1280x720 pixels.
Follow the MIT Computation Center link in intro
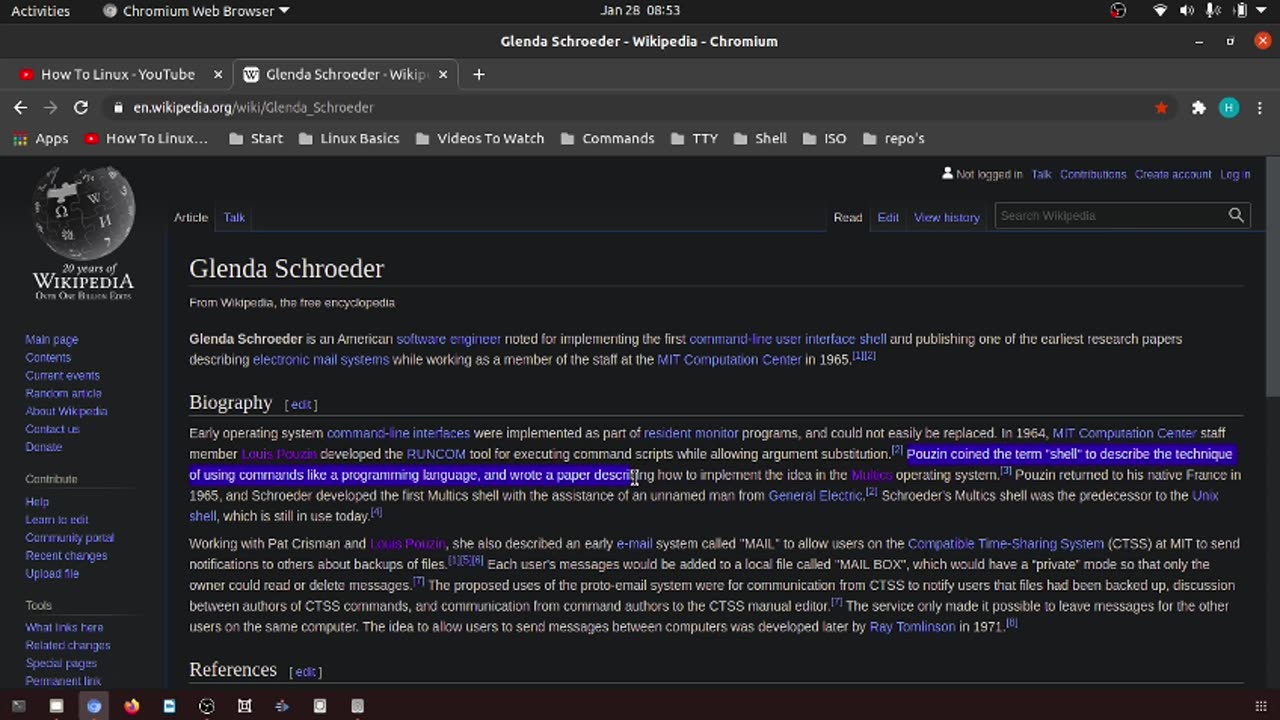click(729, 360)
